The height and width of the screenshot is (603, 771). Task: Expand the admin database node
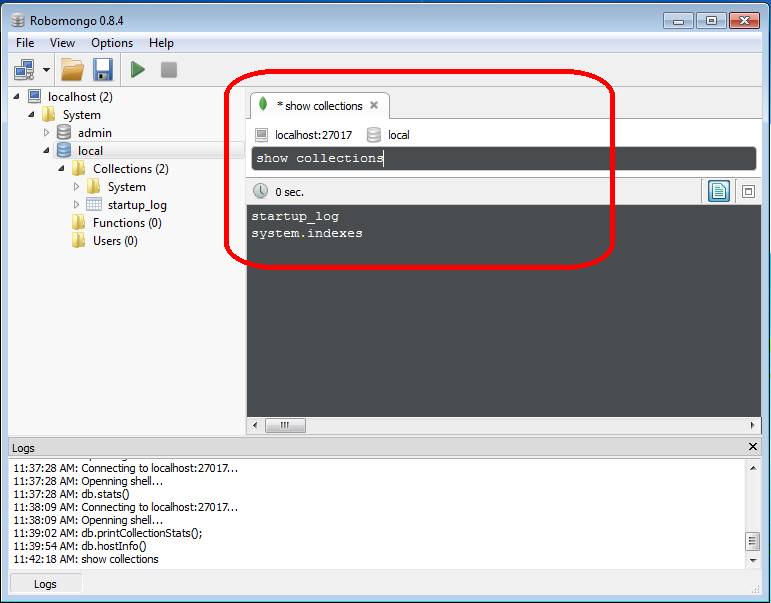pos(46,133)
